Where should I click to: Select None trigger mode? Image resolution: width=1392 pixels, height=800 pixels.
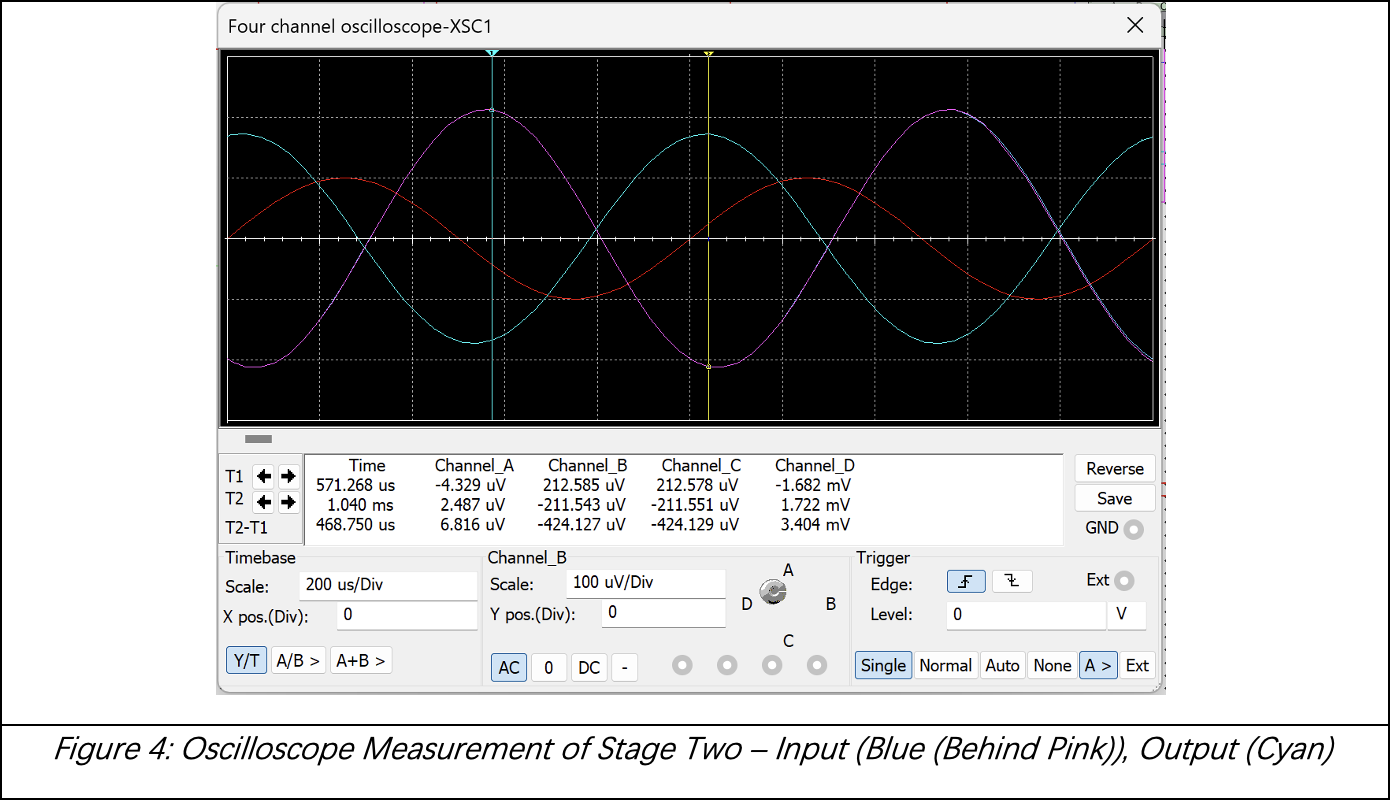pos(1052,665)
